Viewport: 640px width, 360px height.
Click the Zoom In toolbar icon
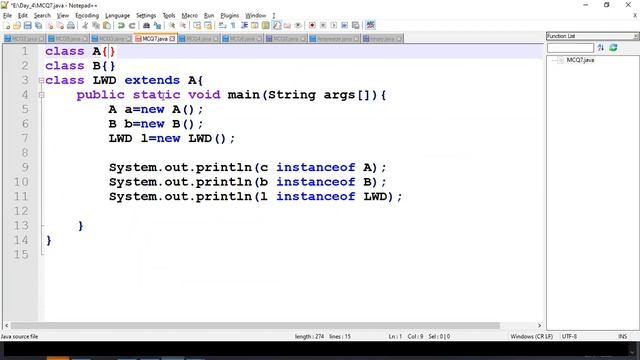[172, 25]
